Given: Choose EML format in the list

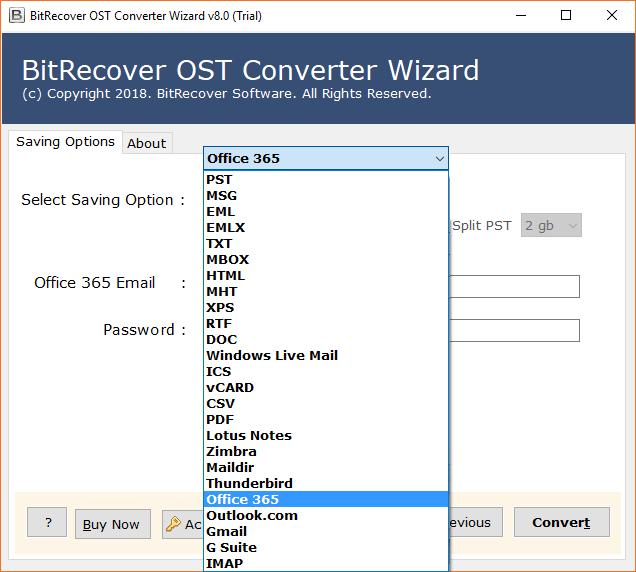Looking at the screenshot, I should pyautogui.click(x=326, y=212).
